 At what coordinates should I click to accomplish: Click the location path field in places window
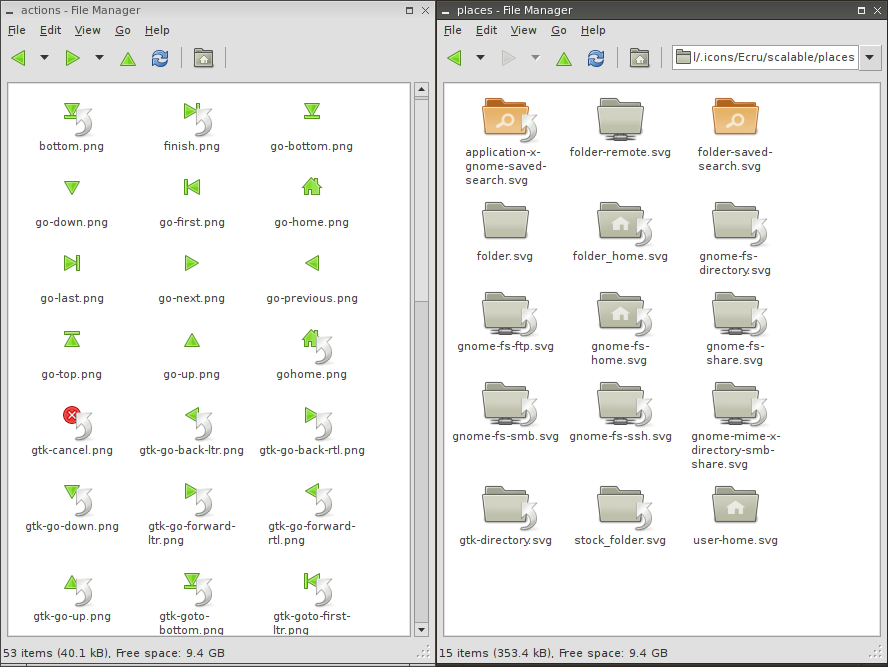[766, 58]
